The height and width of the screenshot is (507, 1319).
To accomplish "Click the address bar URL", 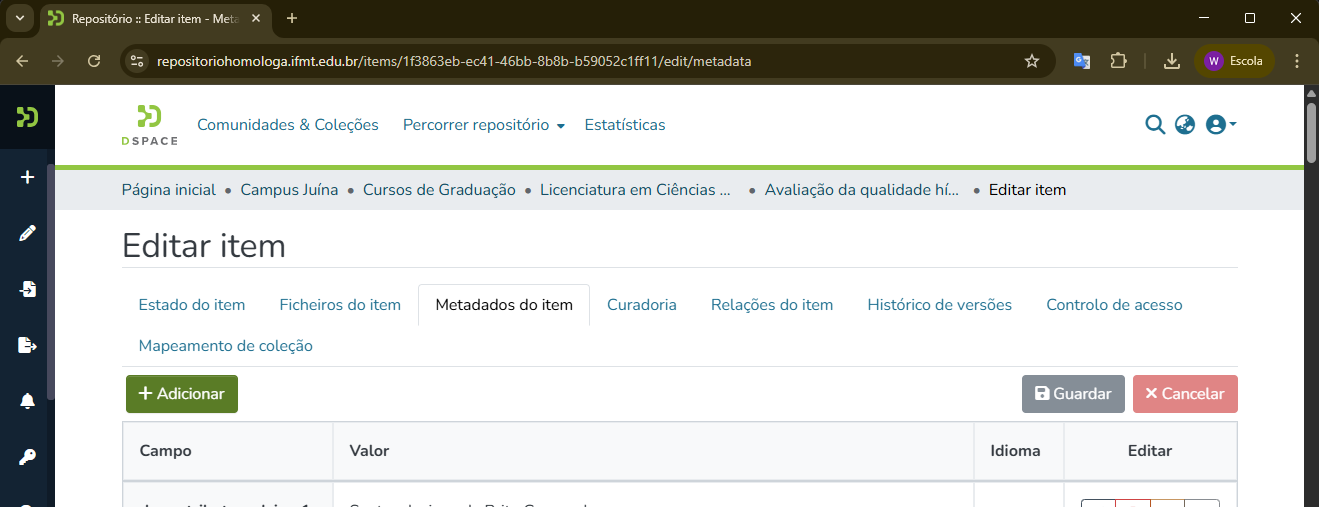I will 454,61.
